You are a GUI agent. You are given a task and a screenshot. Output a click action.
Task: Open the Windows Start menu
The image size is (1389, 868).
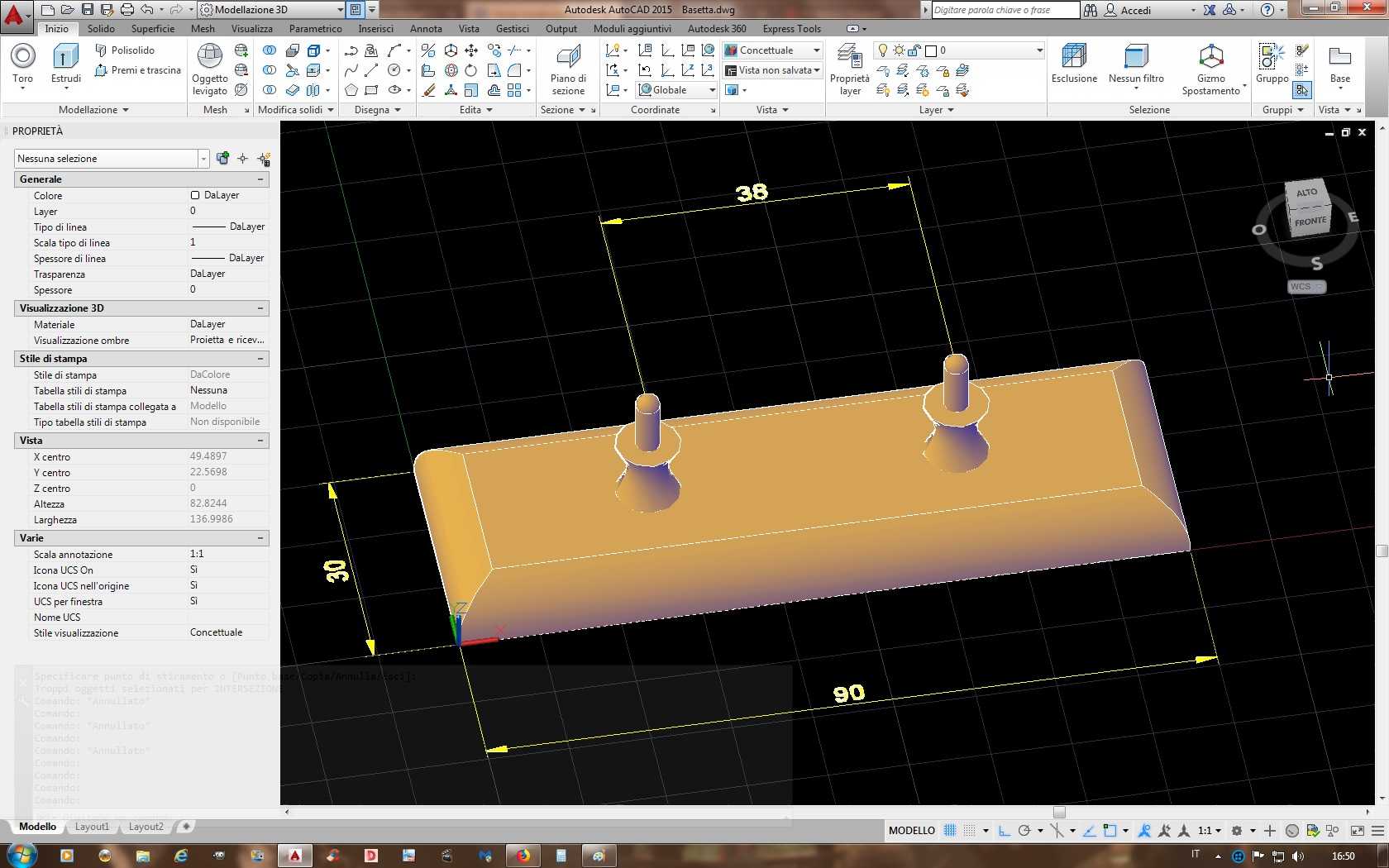[21, 855]
